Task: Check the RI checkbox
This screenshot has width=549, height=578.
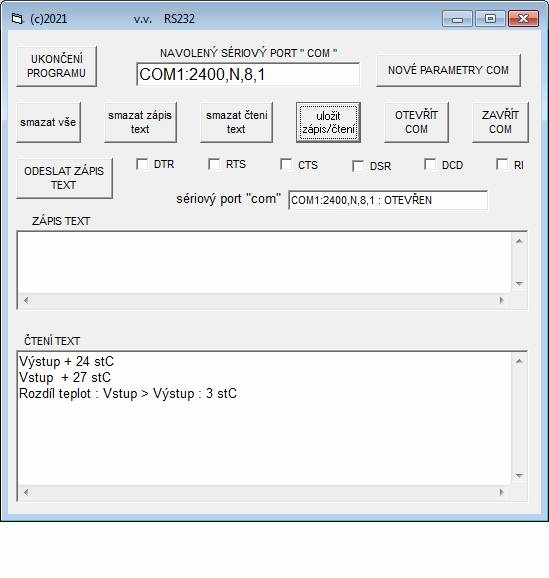Action: [x=502, y=164]
